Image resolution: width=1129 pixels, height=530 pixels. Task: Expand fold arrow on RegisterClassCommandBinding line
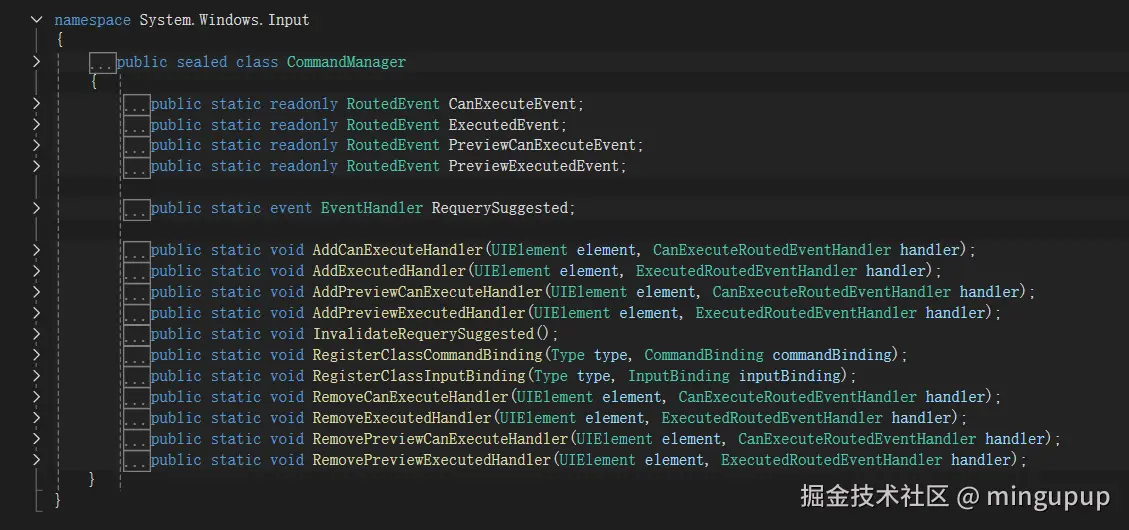tap(36, 355)
